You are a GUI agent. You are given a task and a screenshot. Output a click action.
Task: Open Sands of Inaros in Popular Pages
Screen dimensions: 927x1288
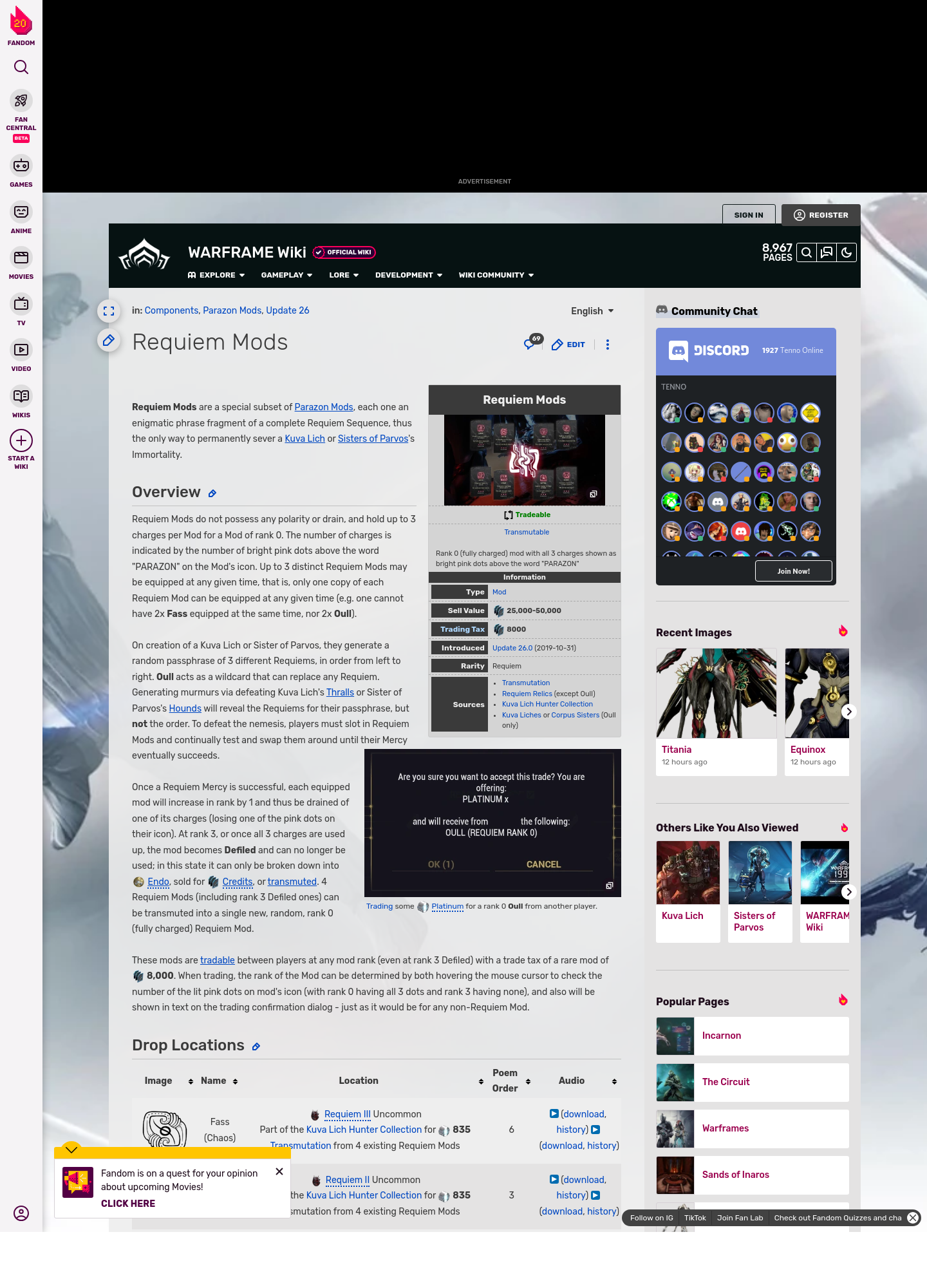pyautogui.click(x=753, y=1175)
